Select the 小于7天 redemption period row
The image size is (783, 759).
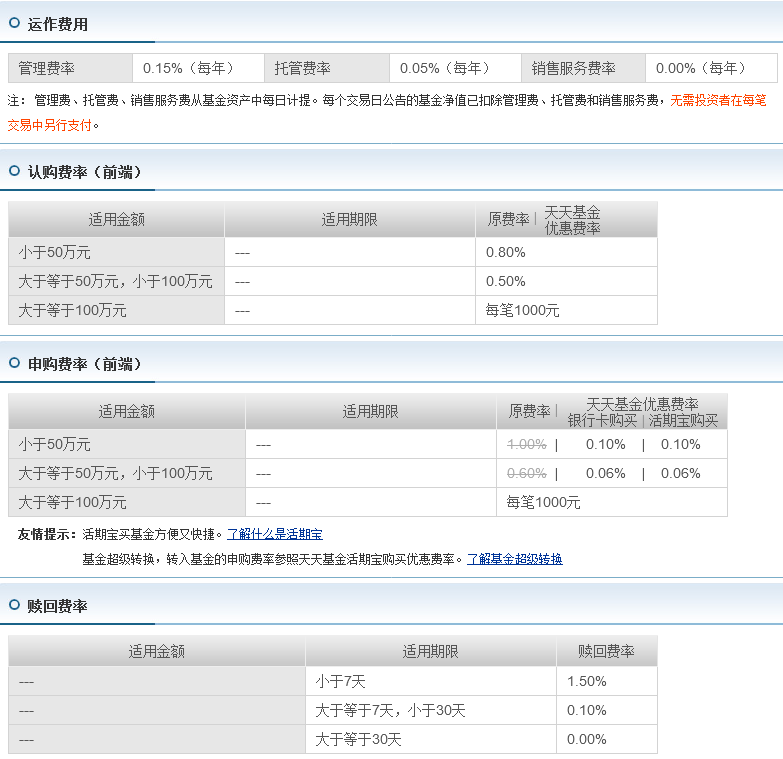coord(333,681)
